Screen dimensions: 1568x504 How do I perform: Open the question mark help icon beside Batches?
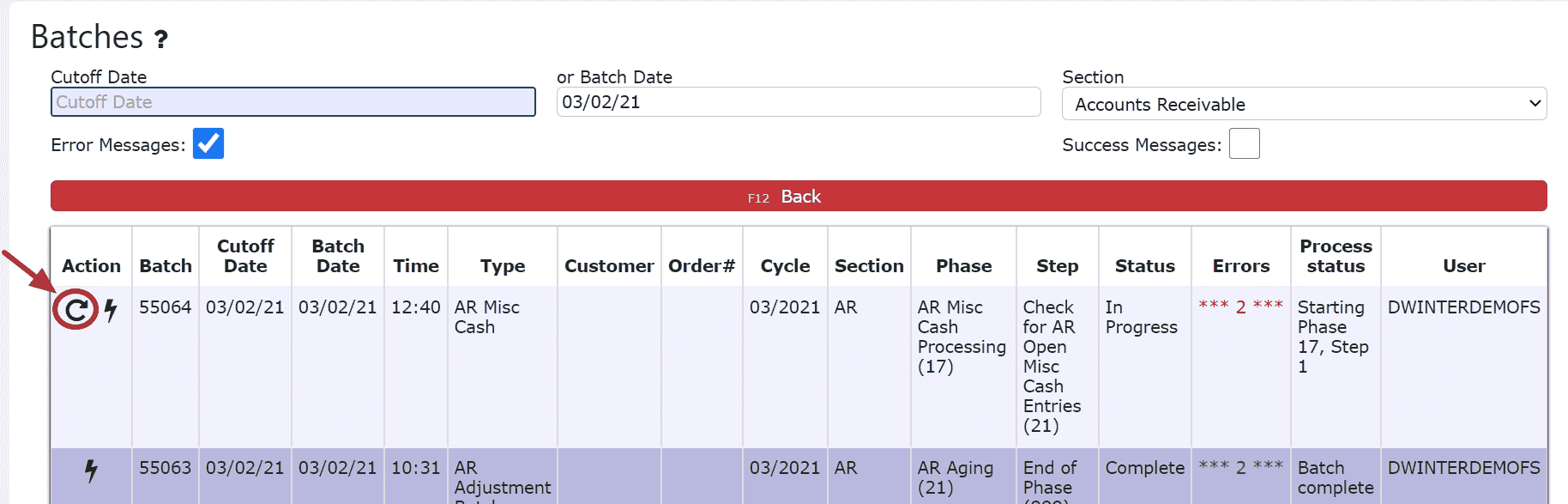coord(161,39)
